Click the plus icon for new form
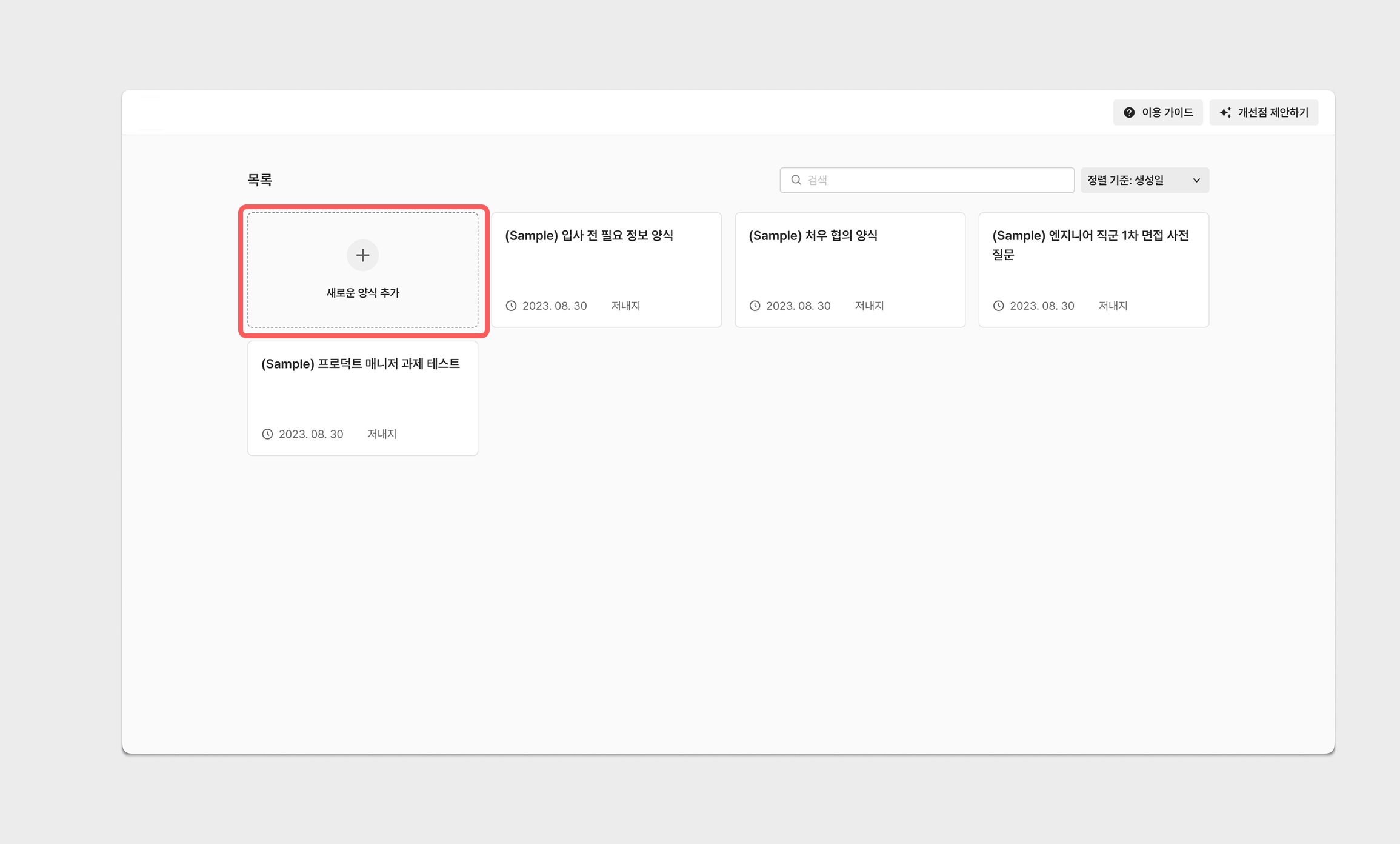Image resolution: width=1400 pixels, height=844 pixels. (362, 255)
